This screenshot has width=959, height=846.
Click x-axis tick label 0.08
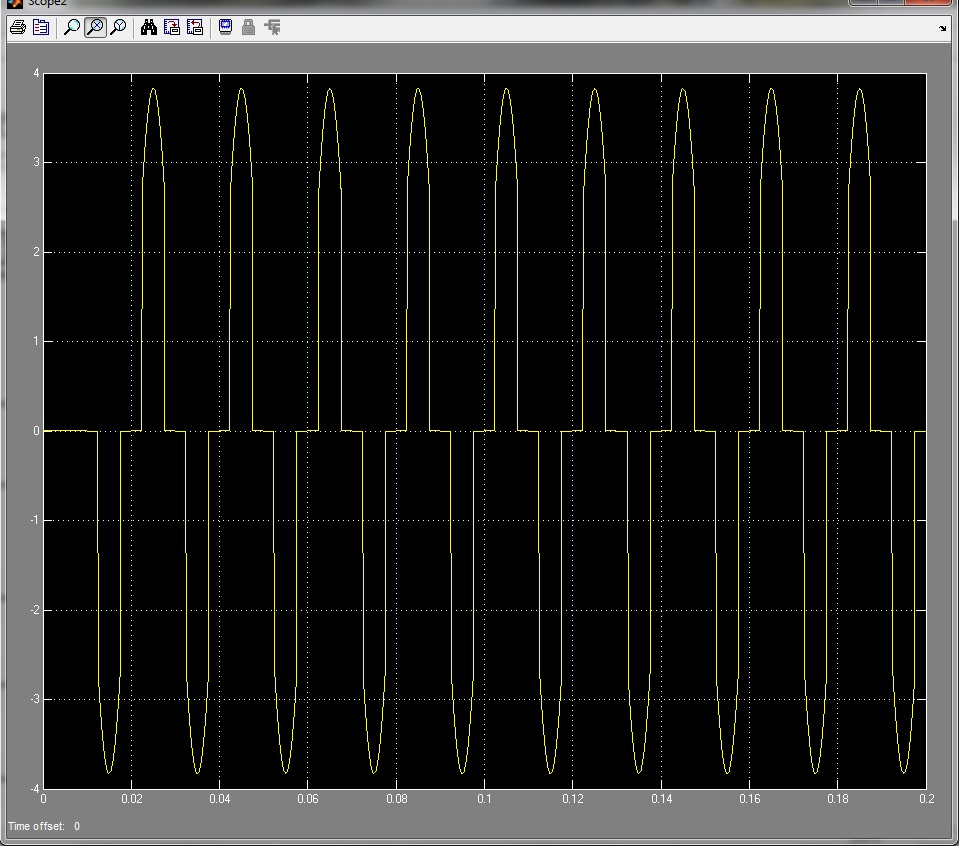coord(396,799)
